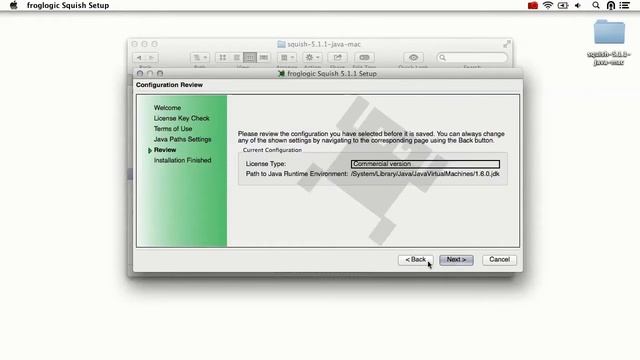Click the Finder Edit Tags icon
640x360 pixels.
coord(364,58)
